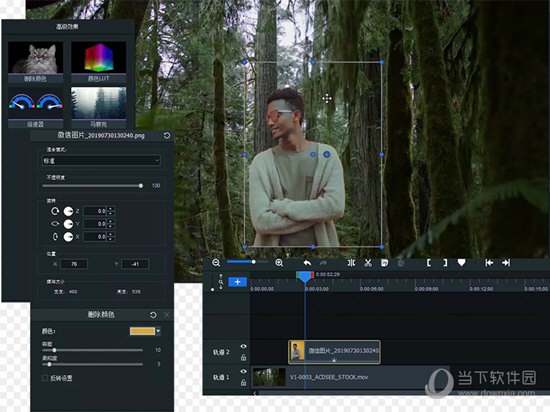Click the greyed-out icon before the brackets
The width and height of the screenshot is (550, 412).
point(401,263)
